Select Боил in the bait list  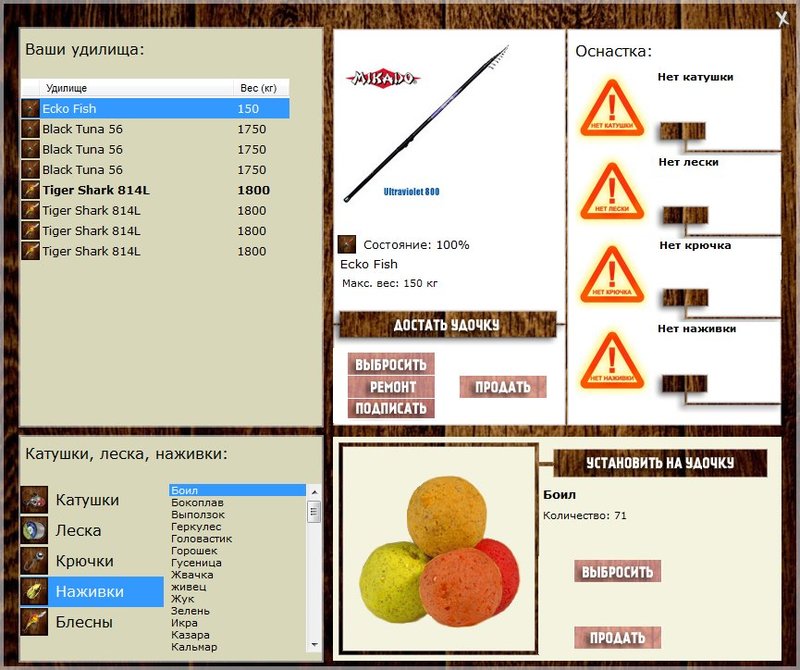click(x=237, y=490)
